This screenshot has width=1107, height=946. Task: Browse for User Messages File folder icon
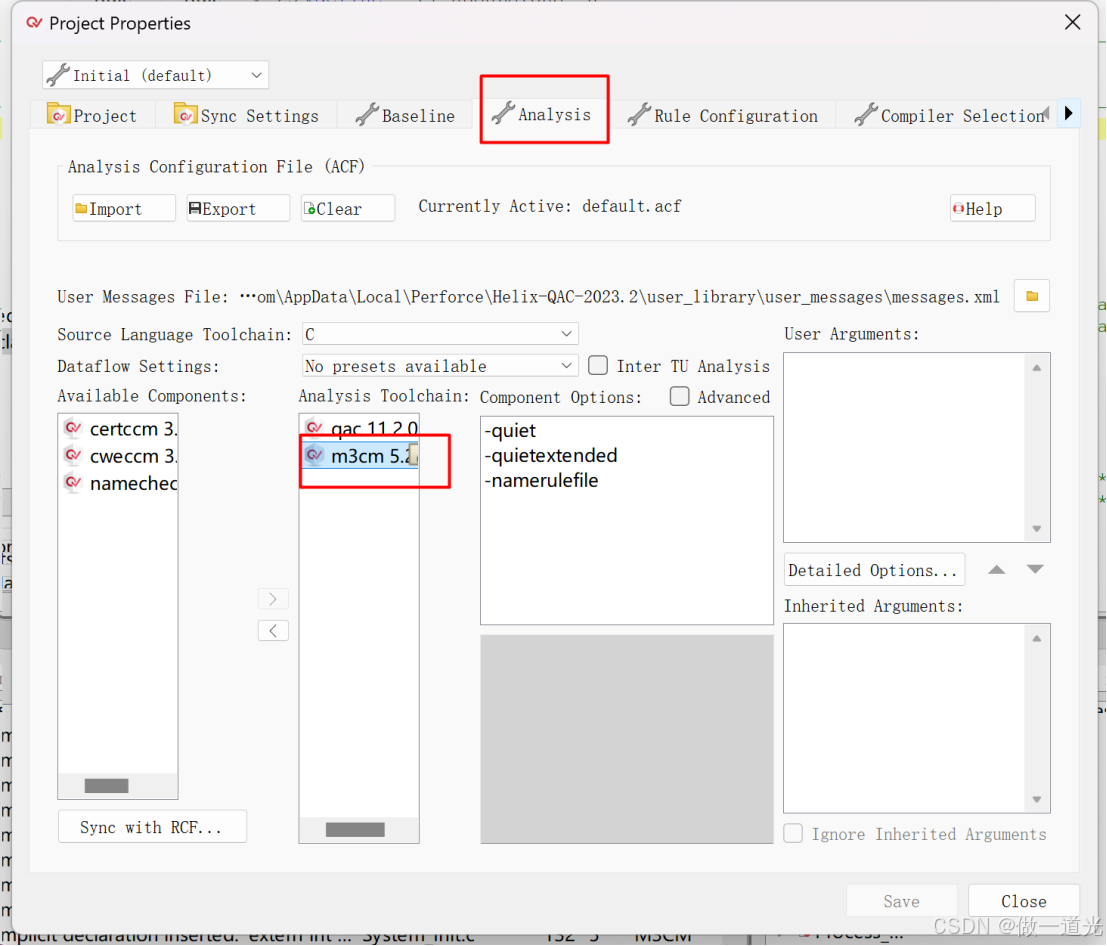click(x=1031, y=296)
